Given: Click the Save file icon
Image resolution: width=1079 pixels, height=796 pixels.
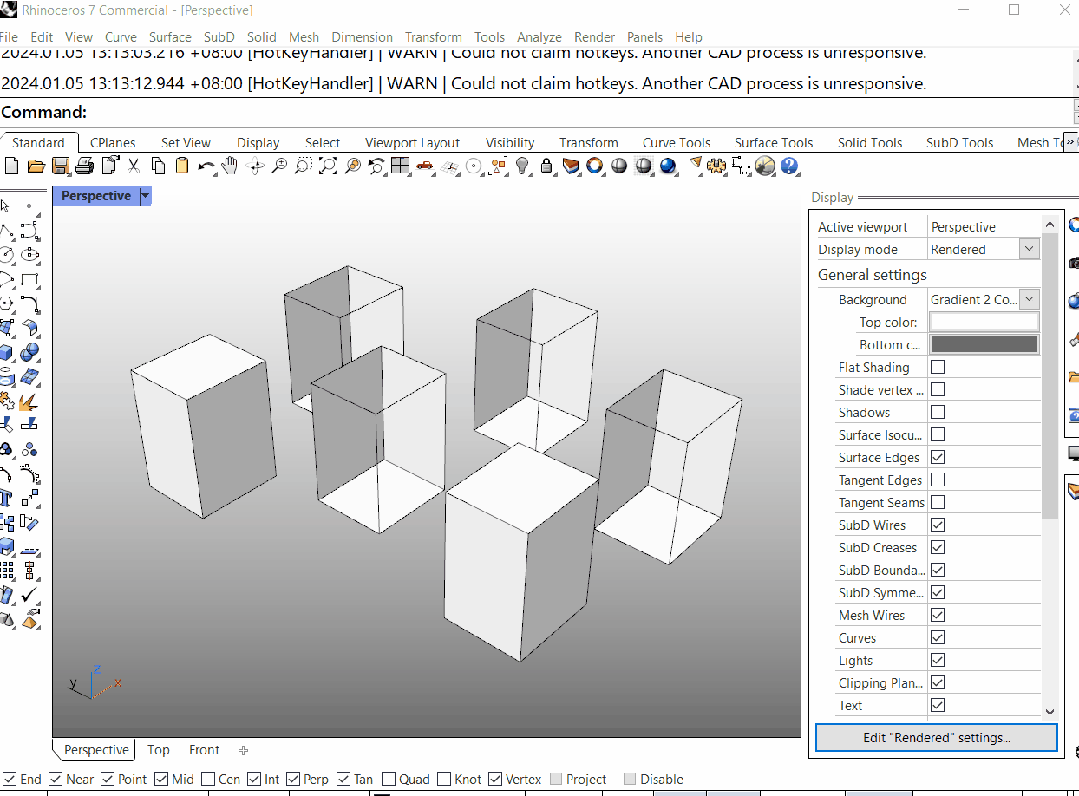Looking at the screenshot, I should pyautogui.click(x=60, y=166).
